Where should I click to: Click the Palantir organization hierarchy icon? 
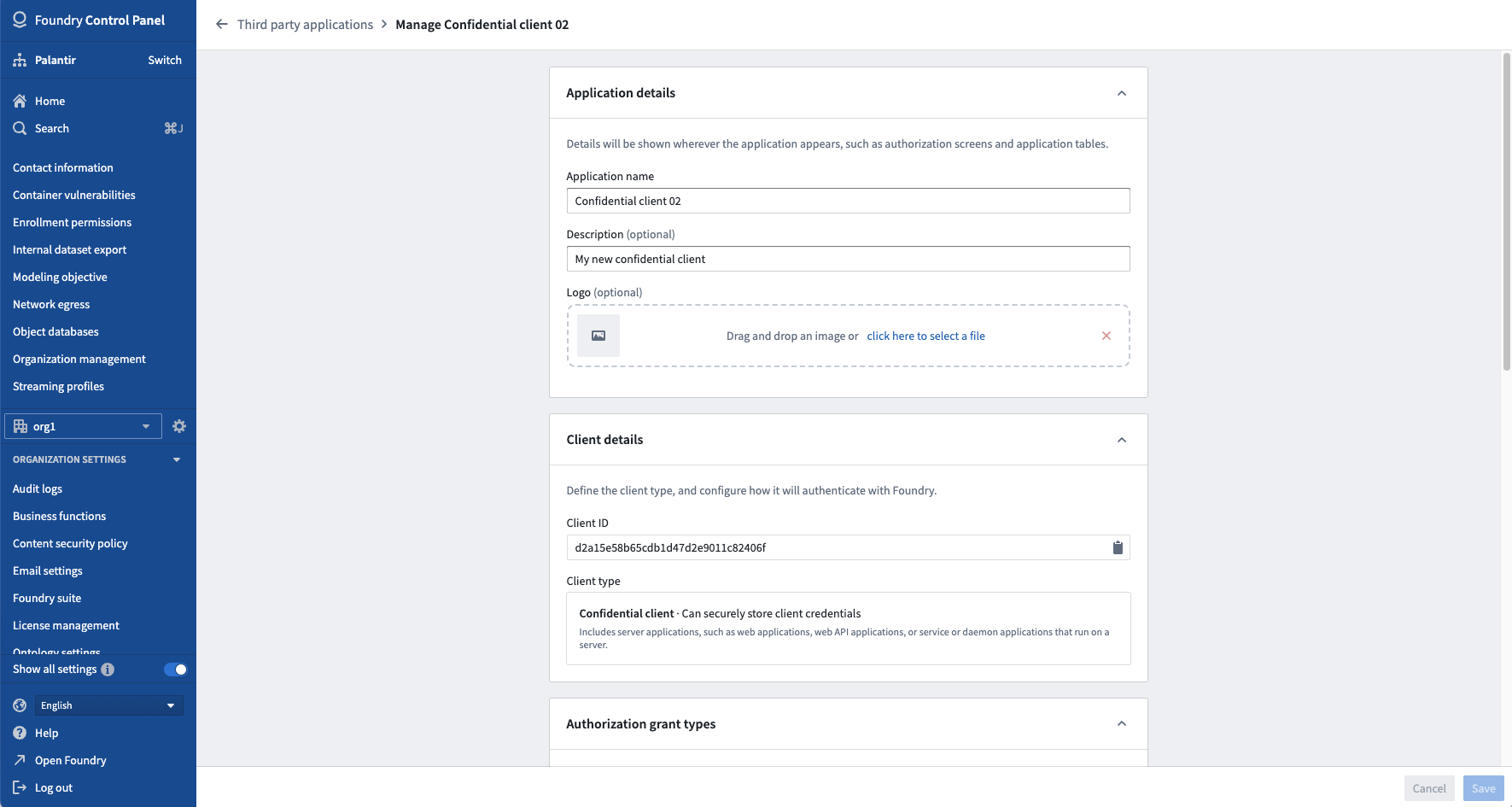point(20,60)
